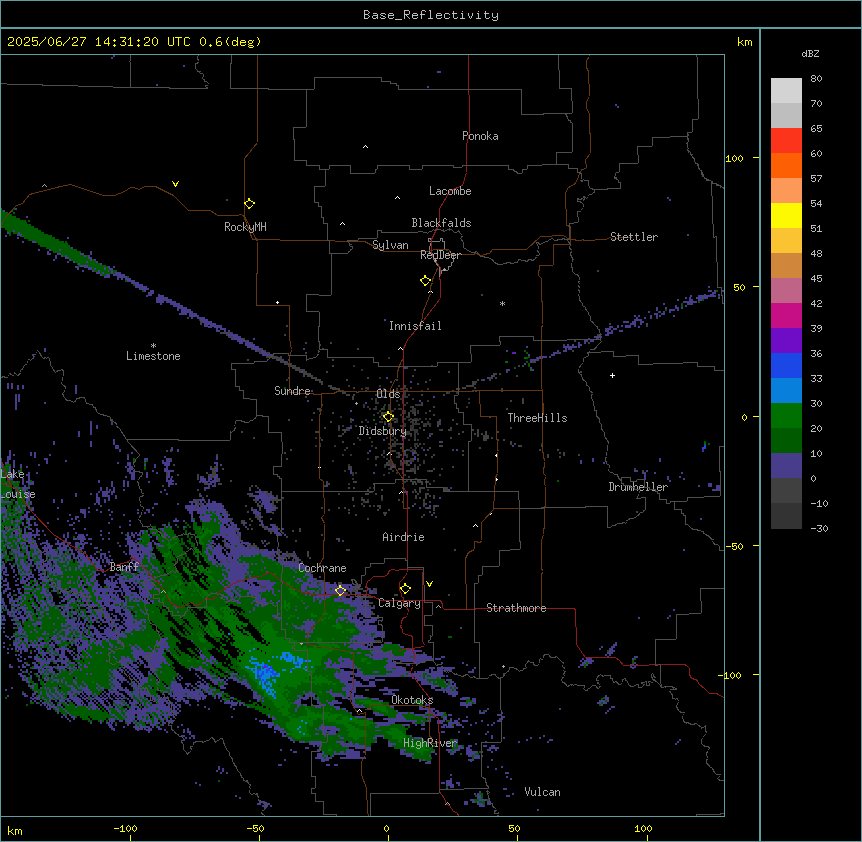Click the yellow diamond marker near RockyMH
The height and width of the screenshot is (842, 862).
(249, 204)
